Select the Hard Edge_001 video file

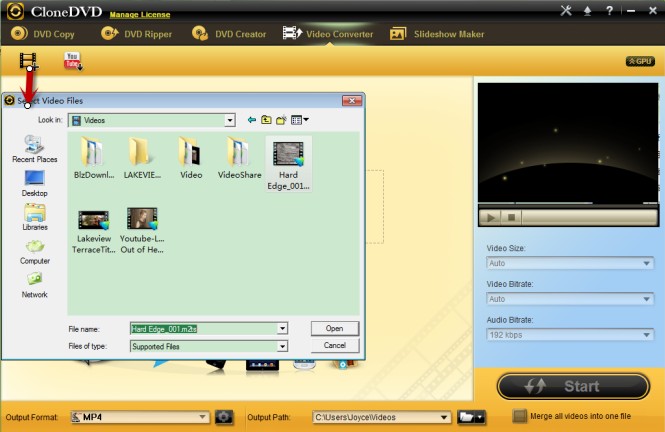tap(288, 164)
